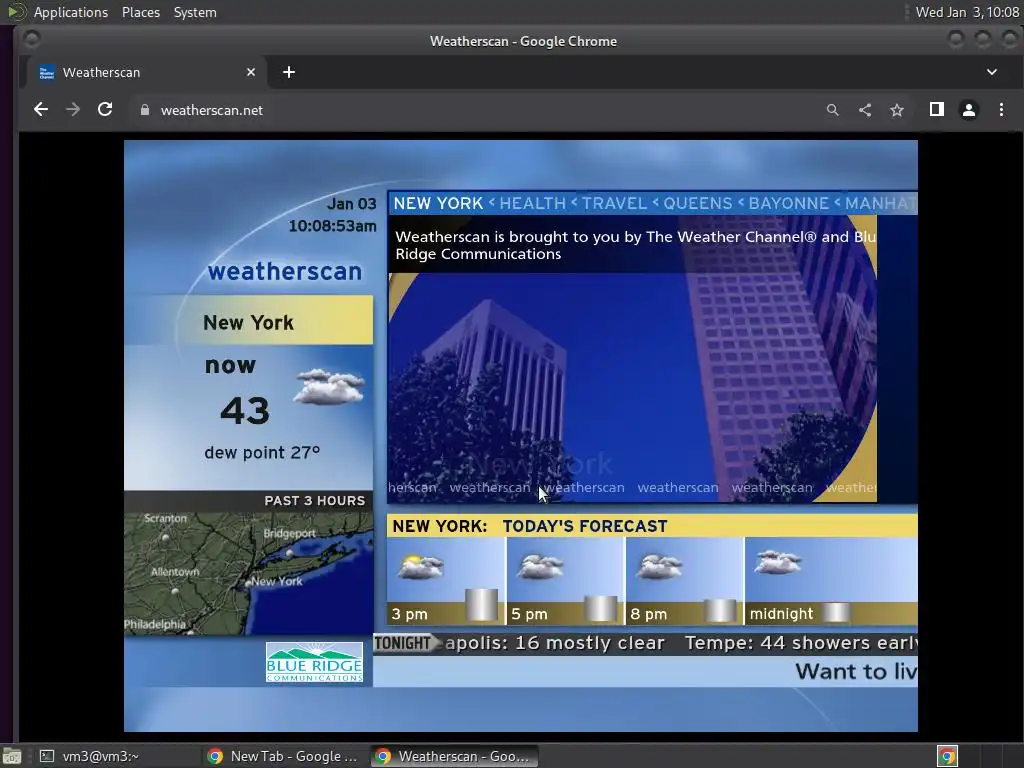
Task: Click the regional radar map thumbnail
Action: coord(249,573)
